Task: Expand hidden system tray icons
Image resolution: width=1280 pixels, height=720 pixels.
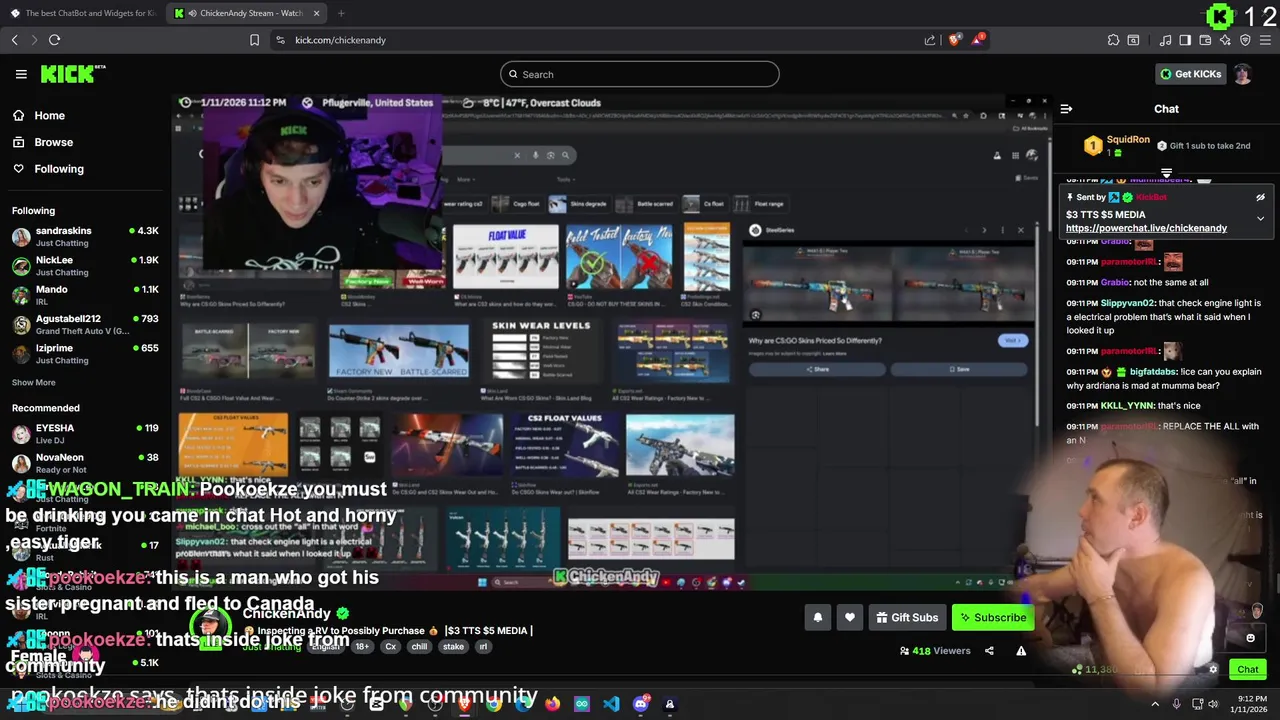Action: click(1155, 704)
